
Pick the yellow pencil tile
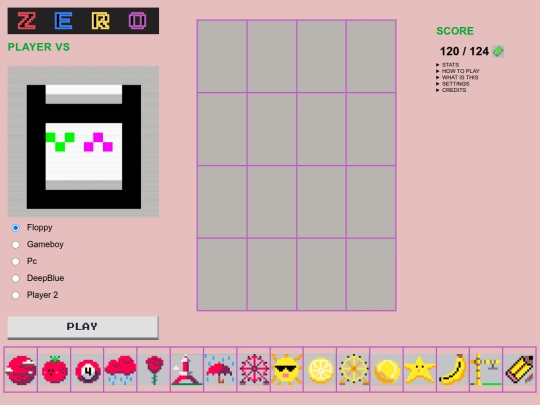[519, 370]
